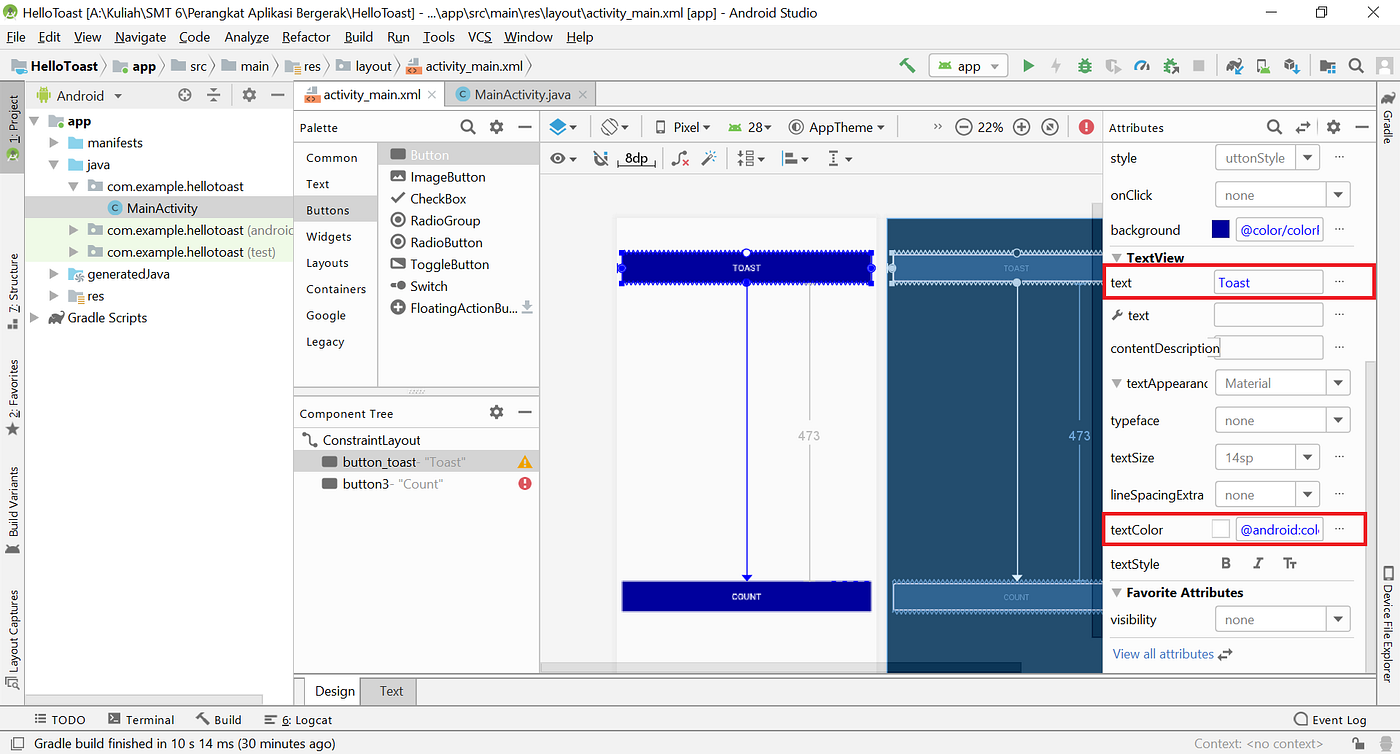Screen dimensions: 1400x754
Task: Build the project with the hammer icon
Action: pos(906,64)
